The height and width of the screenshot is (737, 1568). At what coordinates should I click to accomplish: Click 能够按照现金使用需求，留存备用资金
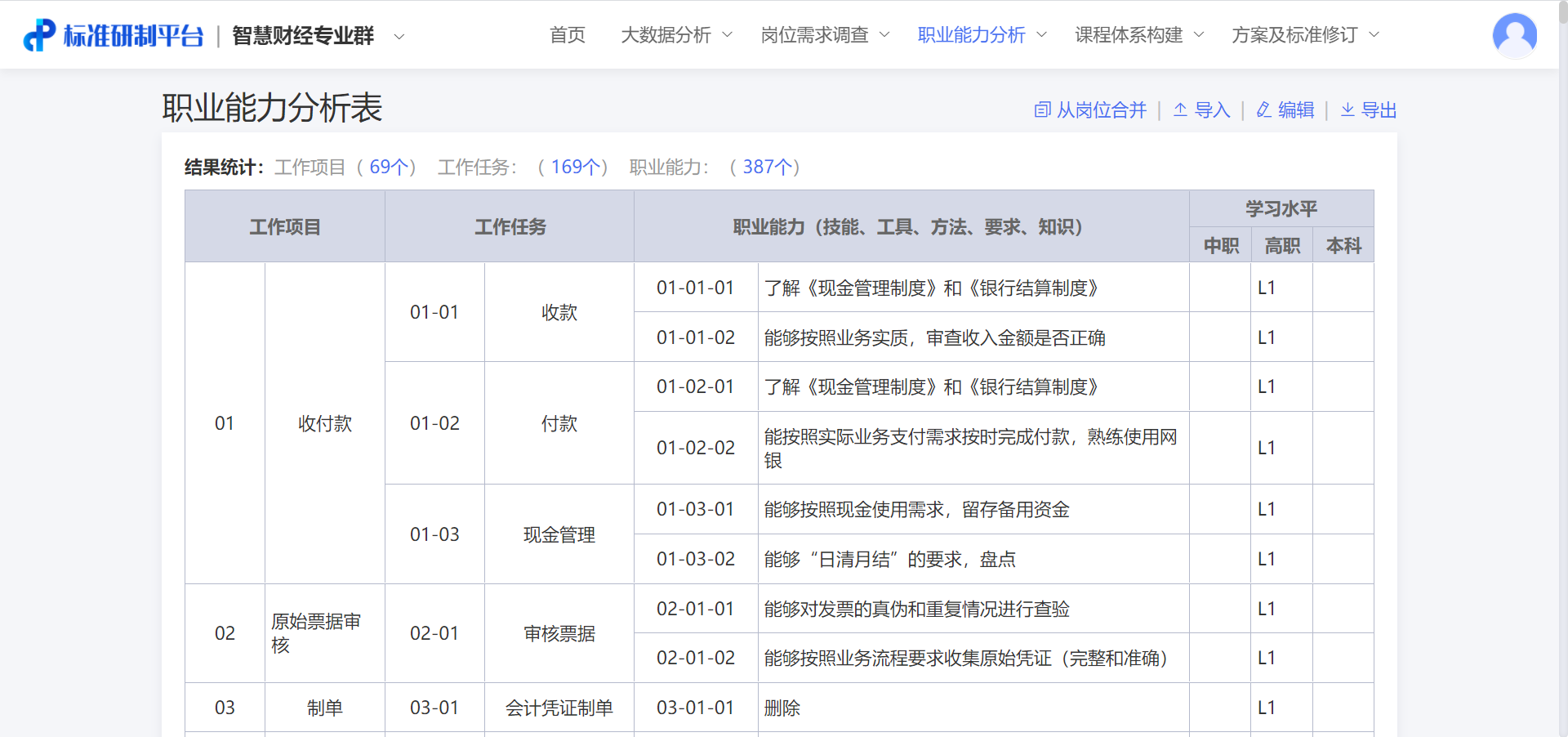(x=917, y=509)
